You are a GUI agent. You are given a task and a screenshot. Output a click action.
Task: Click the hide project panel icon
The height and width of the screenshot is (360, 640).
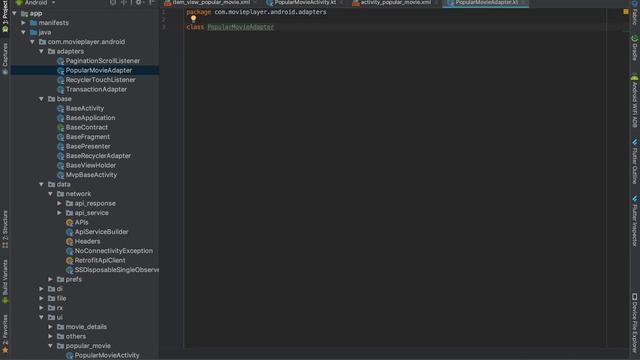(152, 2)
